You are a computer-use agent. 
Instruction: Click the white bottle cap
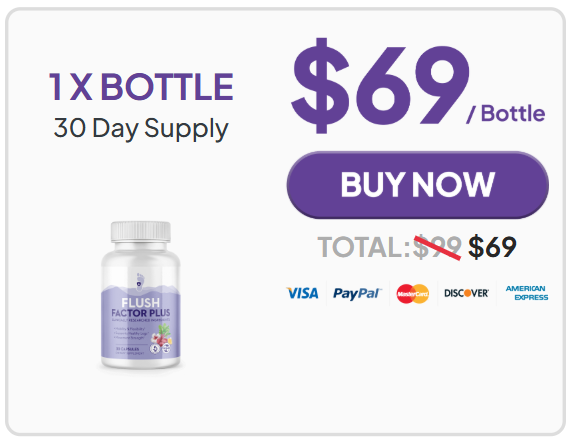tap(141, 231)
